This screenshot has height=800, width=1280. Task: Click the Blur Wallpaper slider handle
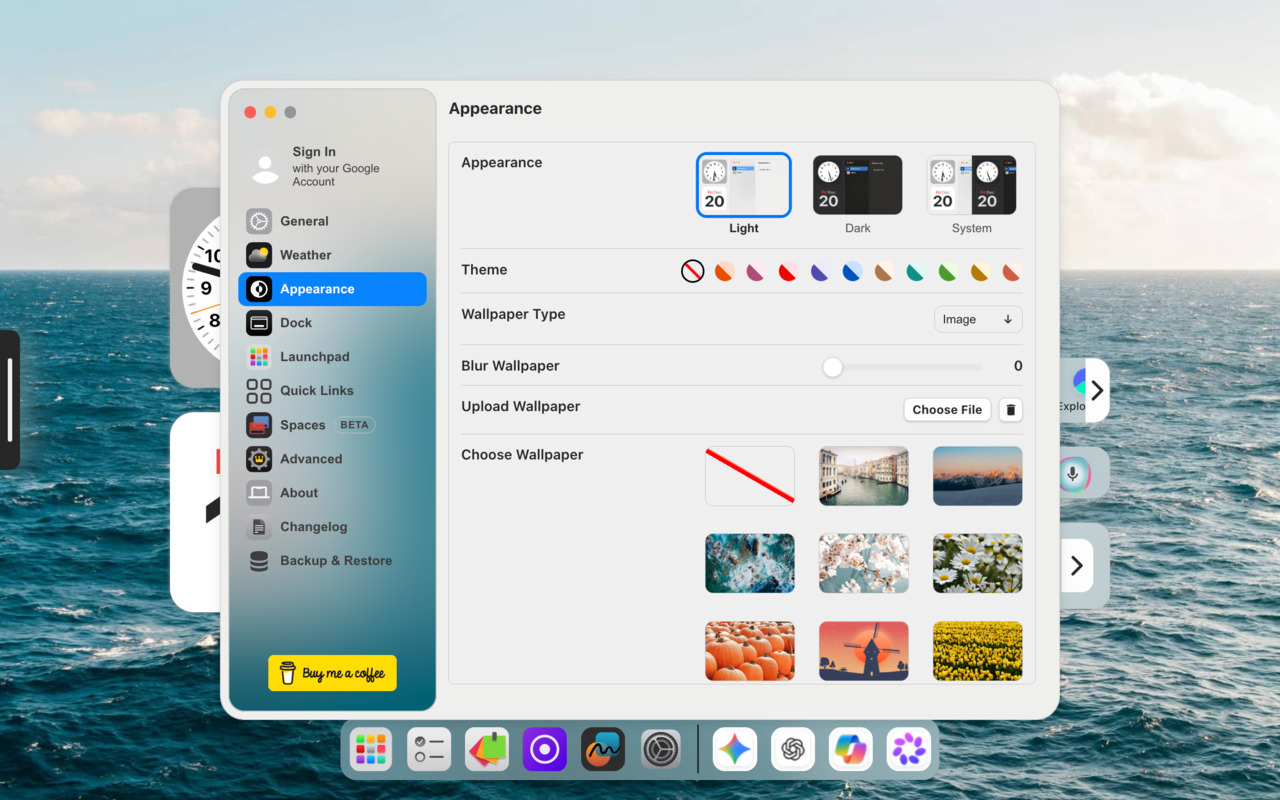(x=832, y=367)
